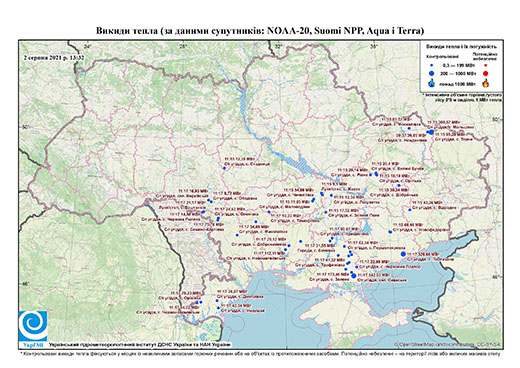520x368 pixels.
Task: Click the 36° longitude label
Action: 374,46
